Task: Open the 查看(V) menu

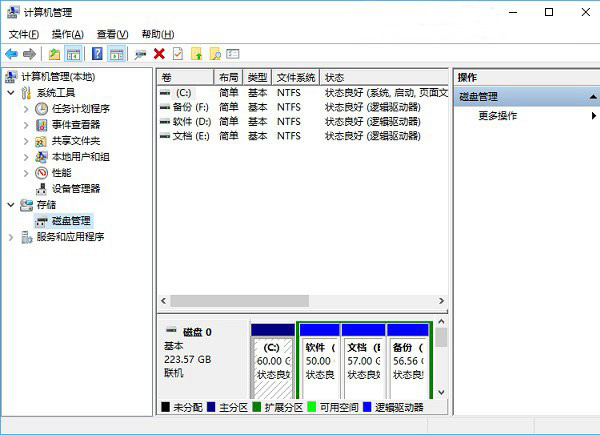Action: click(112, 34)
